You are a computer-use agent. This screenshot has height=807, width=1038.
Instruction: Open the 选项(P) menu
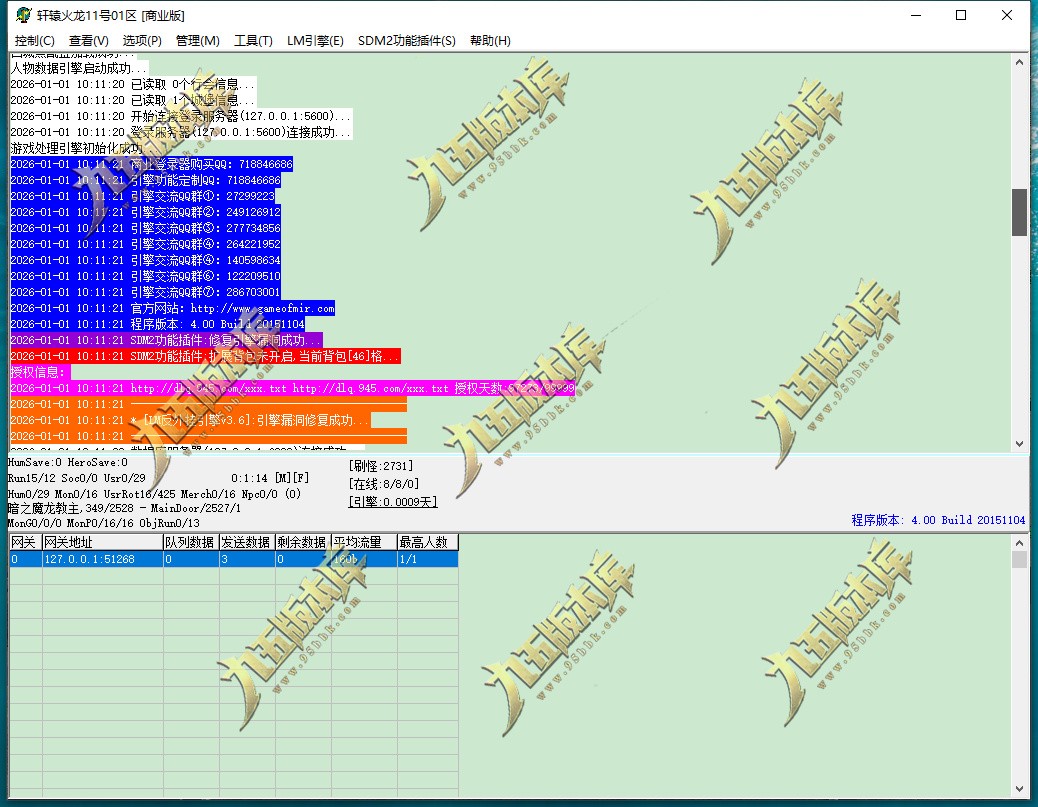pos(142,40)
